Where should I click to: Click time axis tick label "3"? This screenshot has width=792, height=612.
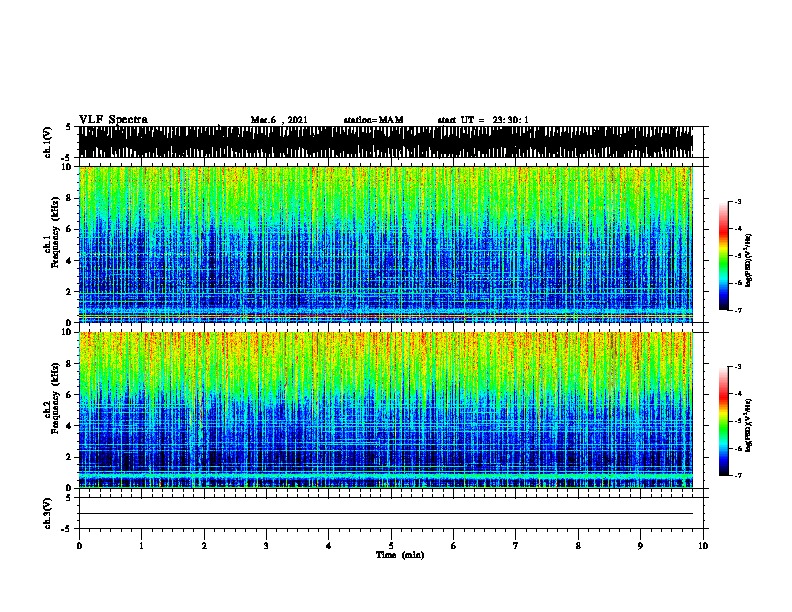(266, 546)
